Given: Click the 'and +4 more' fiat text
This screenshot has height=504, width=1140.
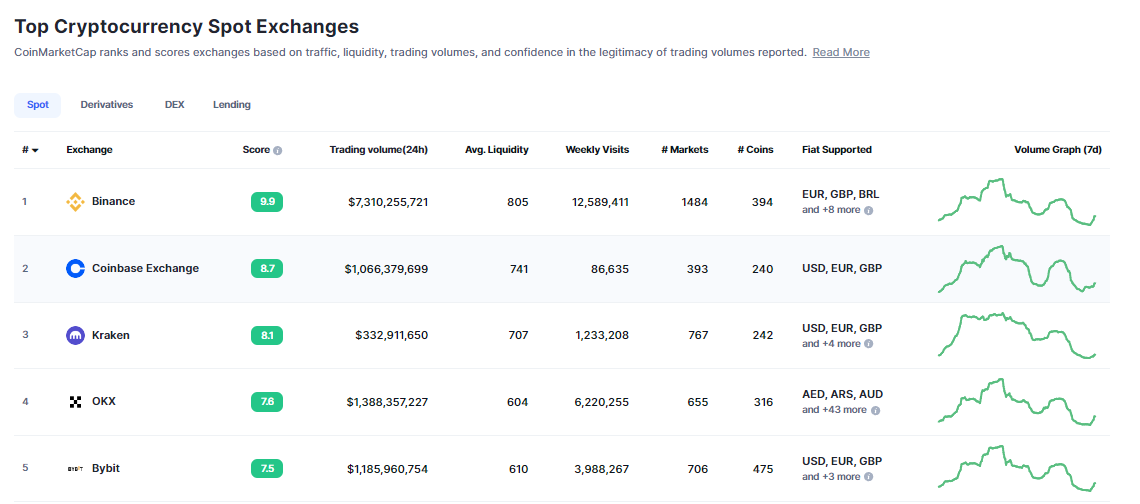Looking at the screenshot, I should click(x=831, y=343).
